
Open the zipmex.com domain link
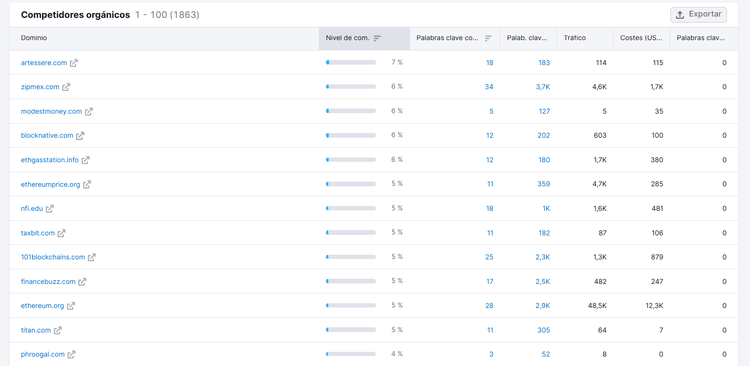40,87
